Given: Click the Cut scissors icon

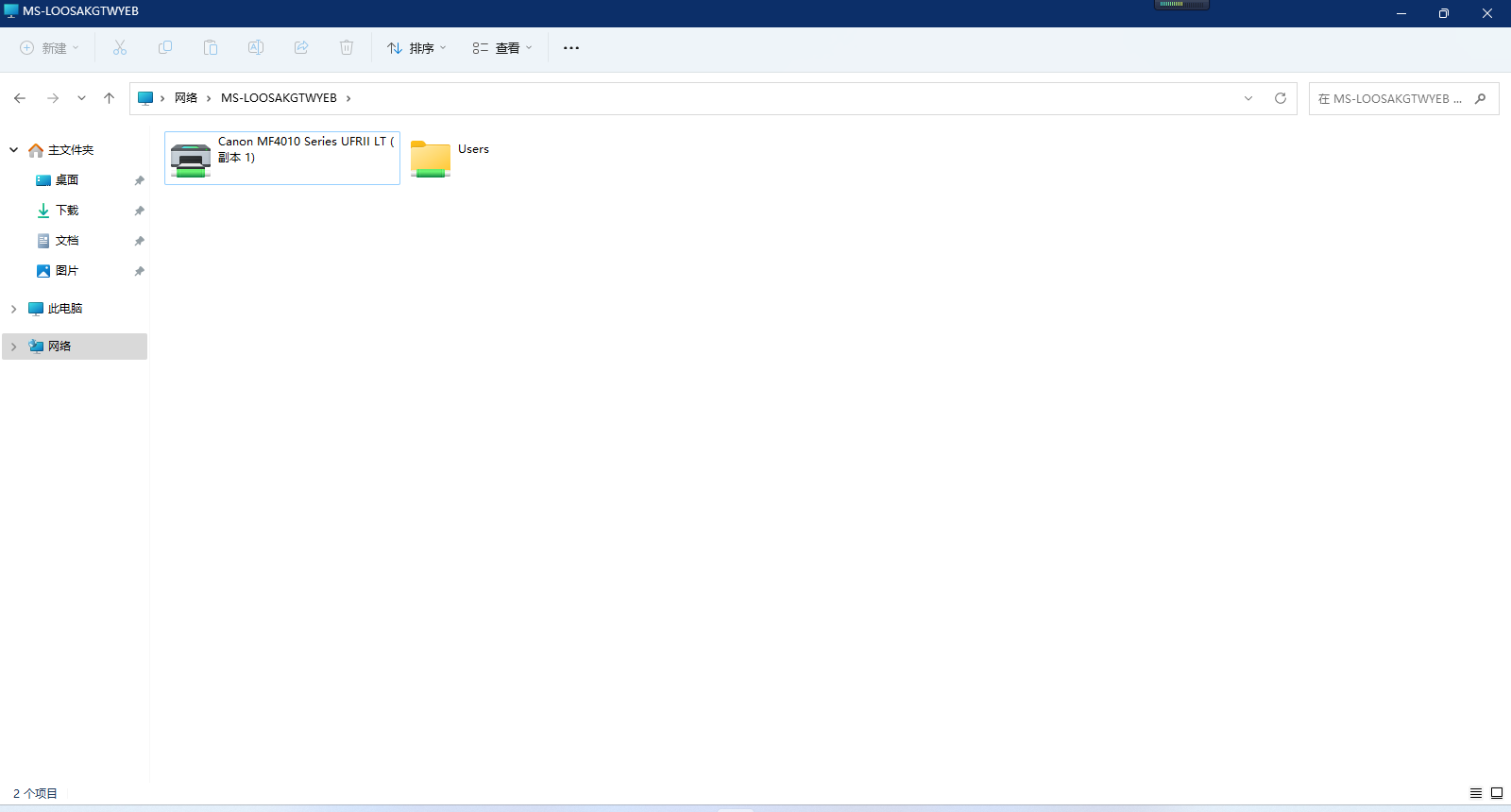Looking at the screenshot, I should pyautogui.click(x=120, y=48).
